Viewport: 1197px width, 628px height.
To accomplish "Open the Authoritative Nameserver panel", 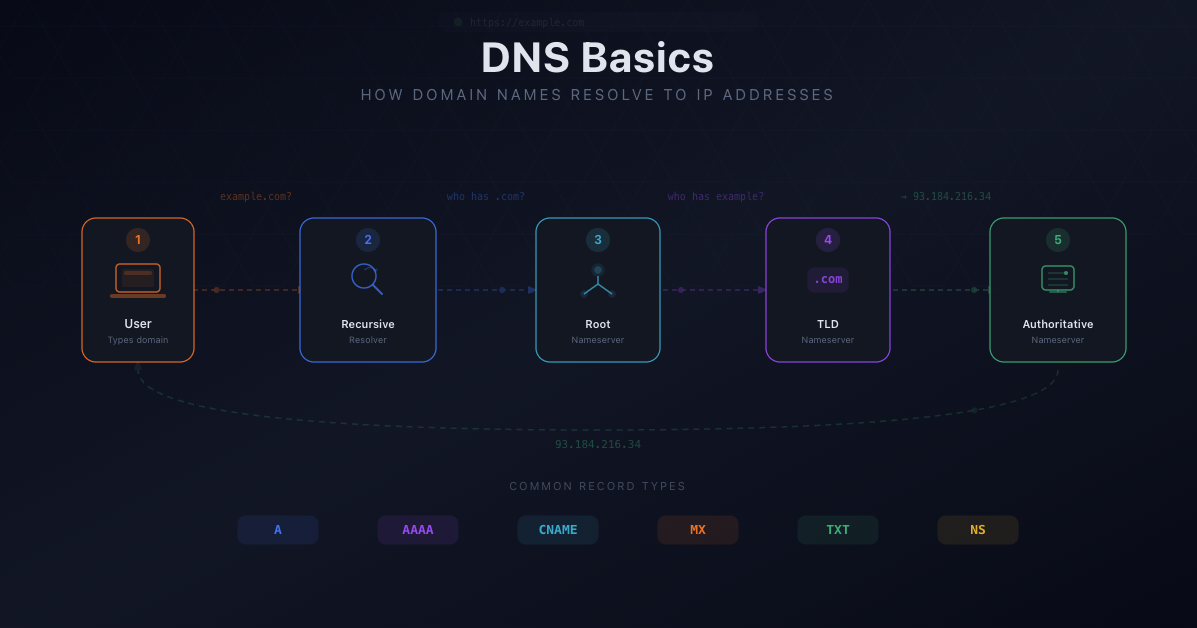I will [1057, 290].
